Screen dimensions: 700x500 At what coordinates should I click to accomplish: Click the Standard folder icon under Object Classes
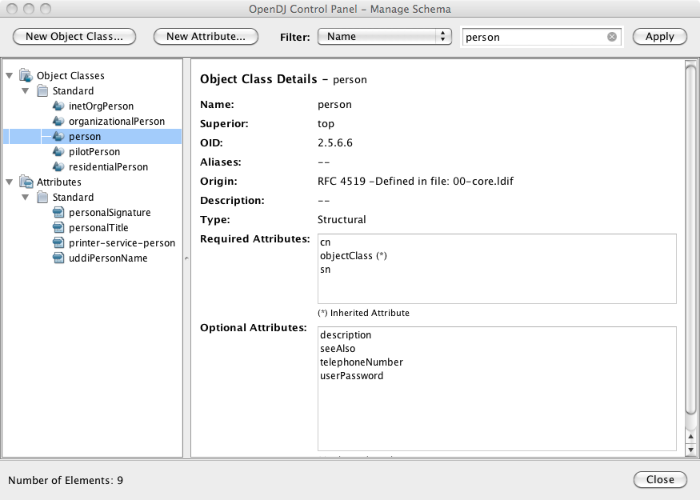(42, 91)
